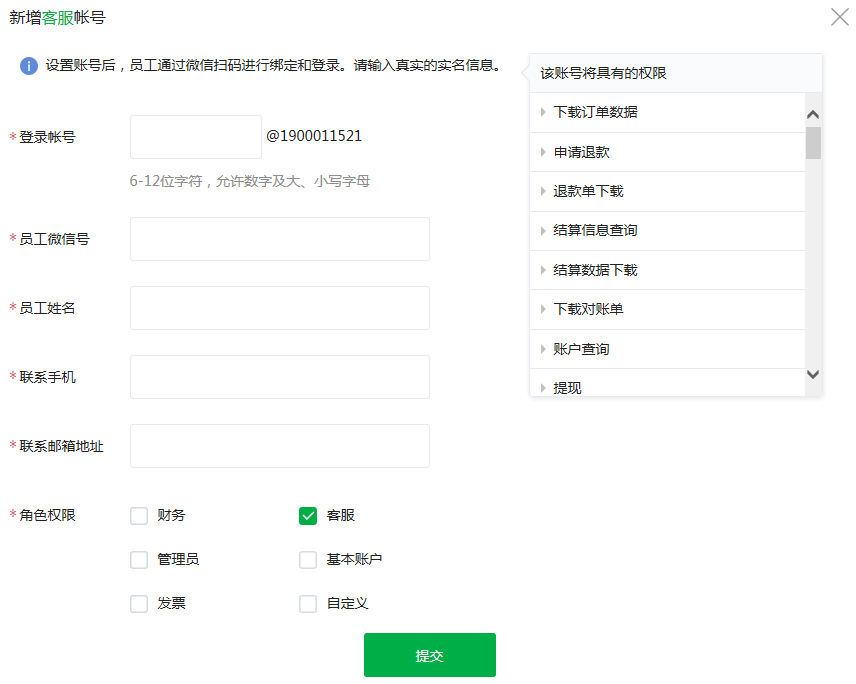Check the 自定义 role checkbox
This screenshot has width=856, height=684.
(308, 604)
